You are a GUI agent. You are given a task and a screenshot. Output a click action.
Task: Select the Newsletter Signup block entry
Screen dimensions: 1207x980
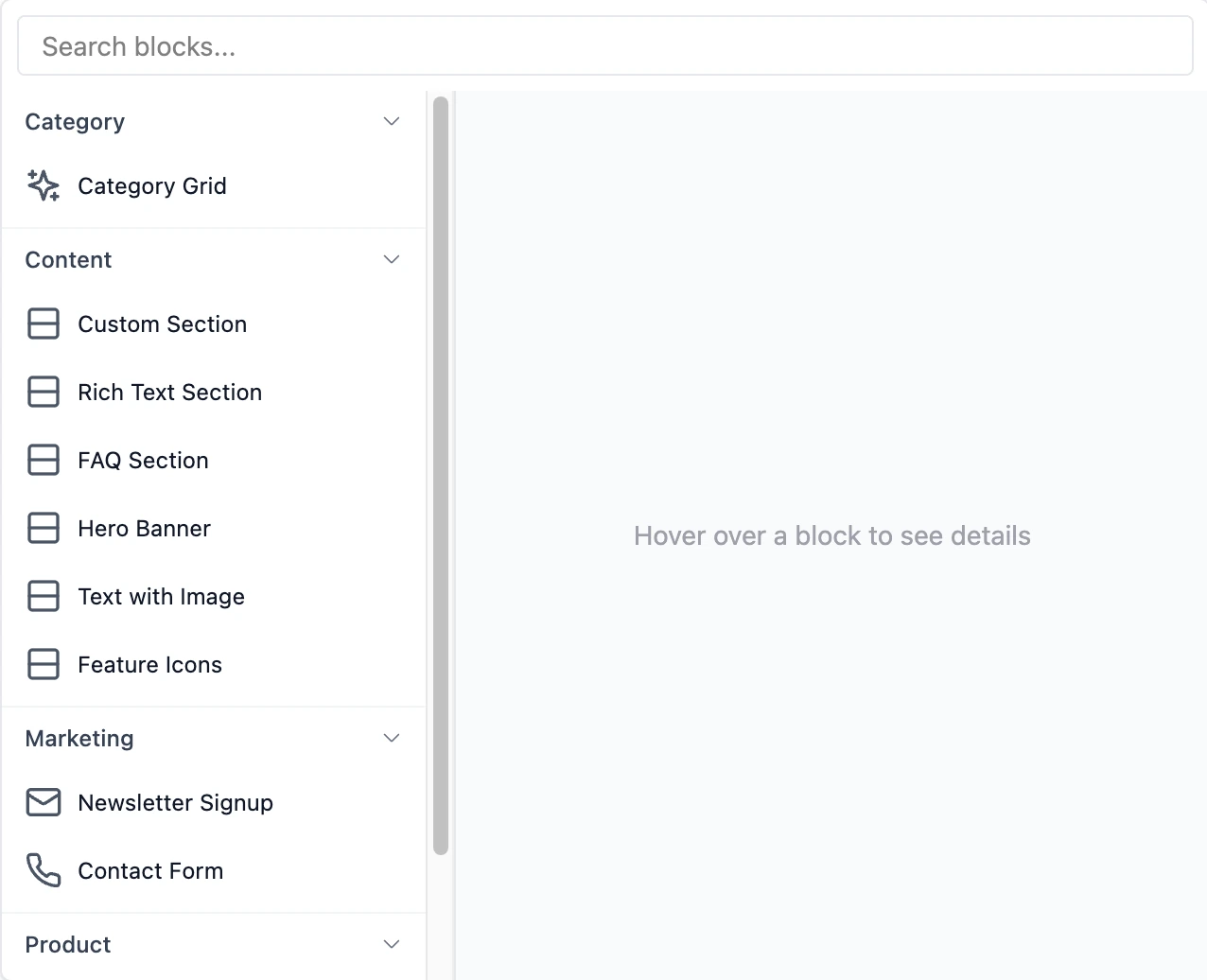coord(175,802)
